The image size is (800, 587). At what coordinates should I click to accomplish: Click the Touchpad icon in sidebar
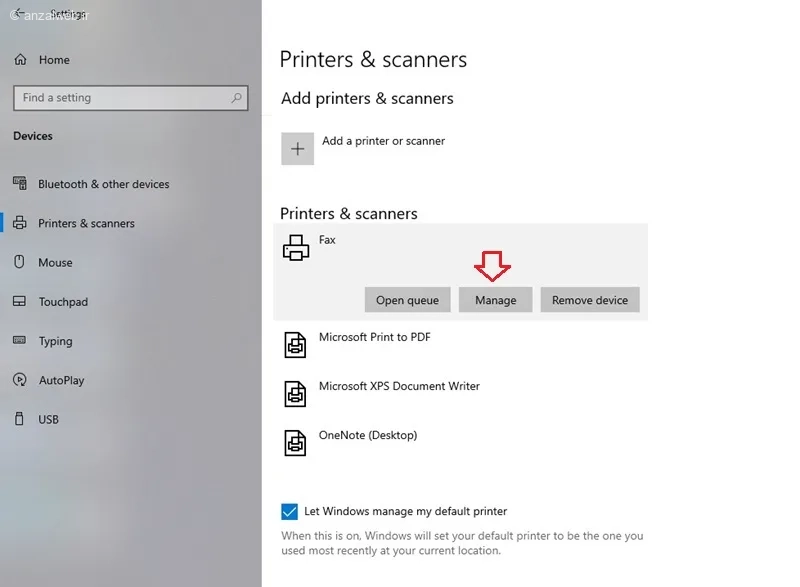19,301
